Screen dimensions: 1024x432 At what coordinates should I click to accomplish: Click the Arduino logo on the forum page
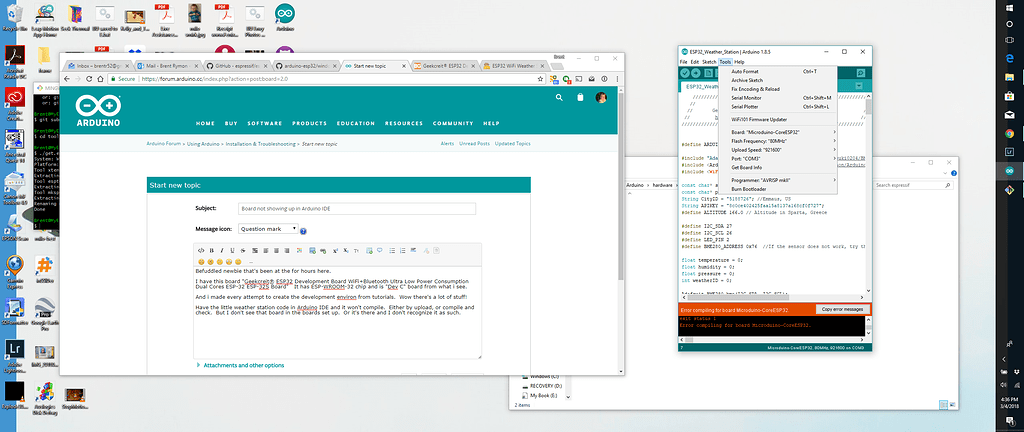click(97, 111)
